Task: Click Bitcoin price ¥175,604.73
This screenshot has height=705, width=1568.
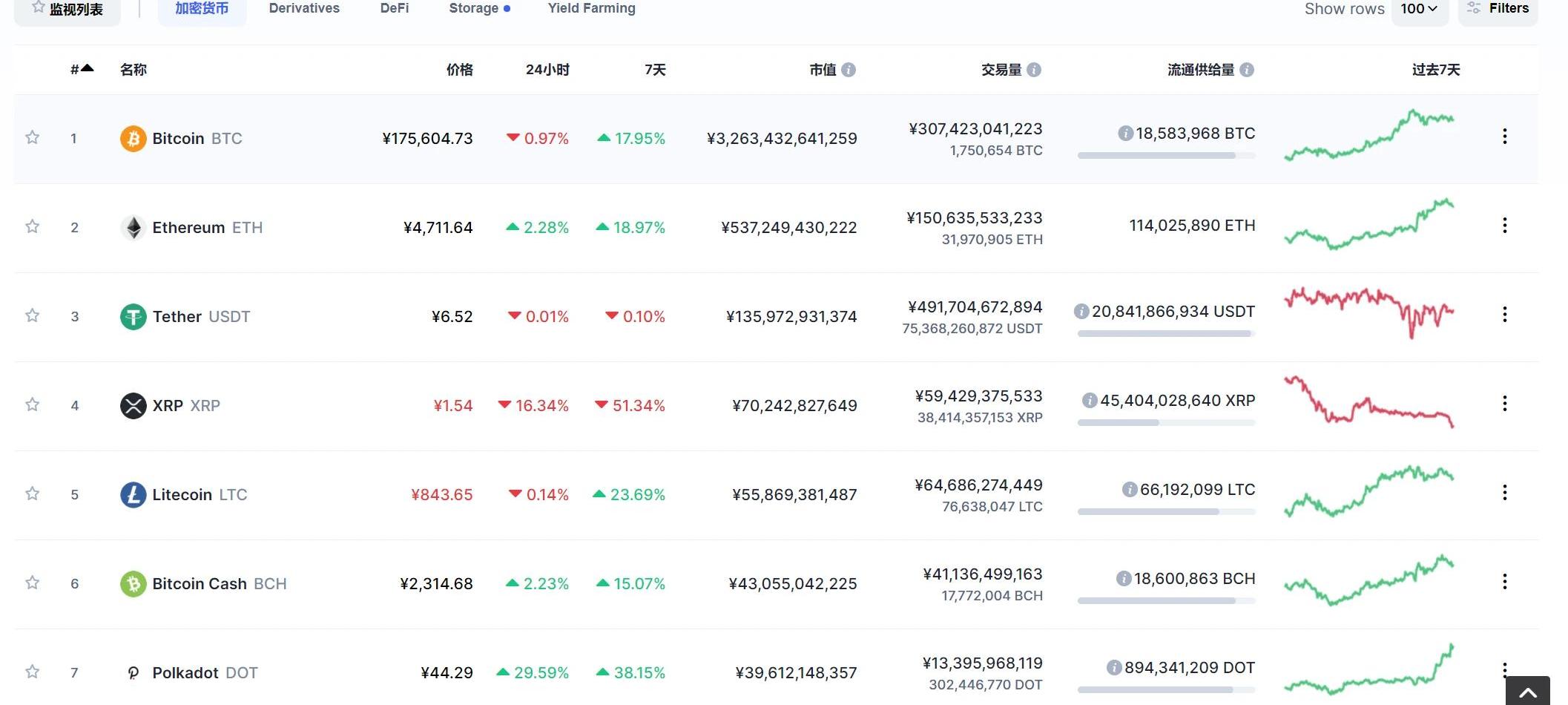Action: pos(427,139)
